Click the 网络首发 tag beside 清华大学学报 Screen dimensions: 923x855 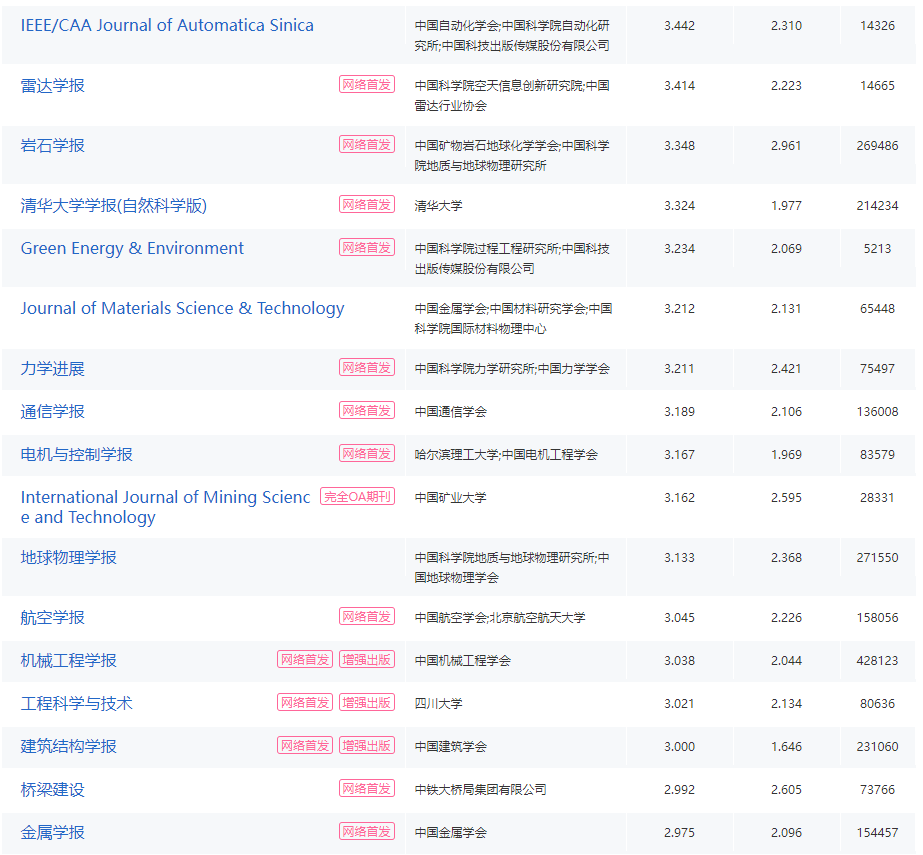click(367, 205)
